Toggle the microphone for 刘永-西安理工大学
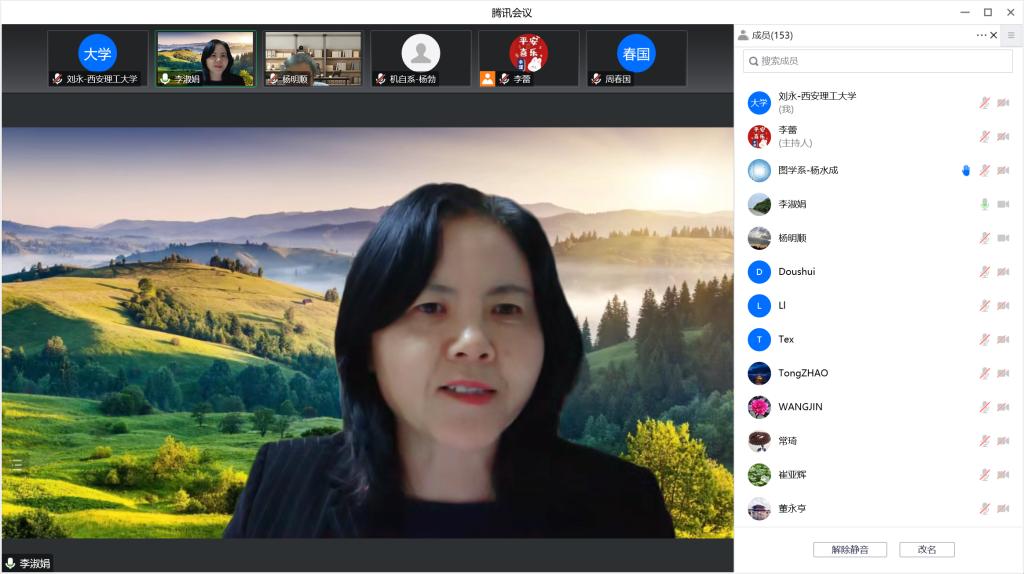The height and width of the screenshot is (574, 1024). tap(984, 103)
